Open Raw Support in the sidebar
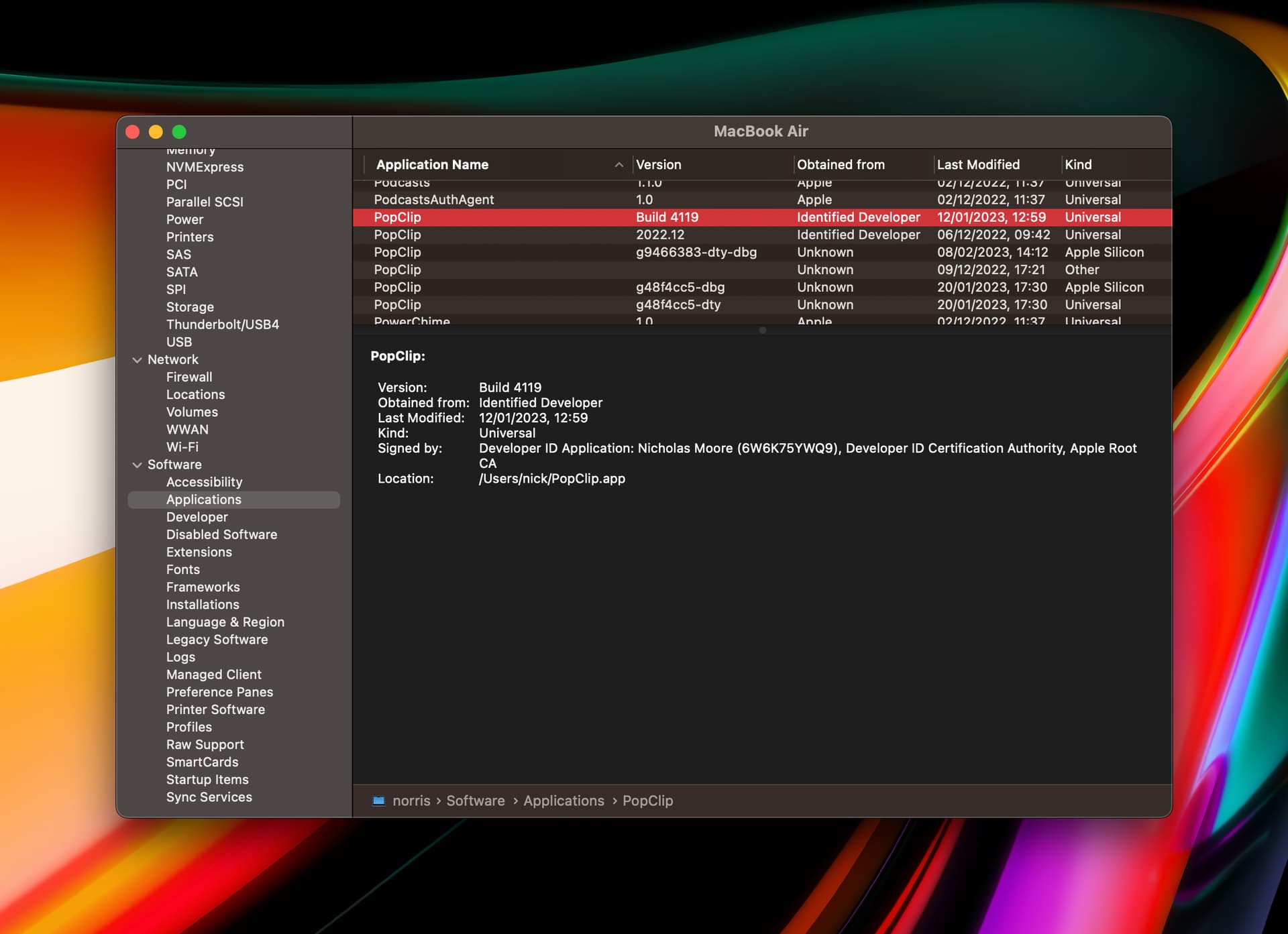The width and height of the screenshot is (1288, 934). [205, 744]
